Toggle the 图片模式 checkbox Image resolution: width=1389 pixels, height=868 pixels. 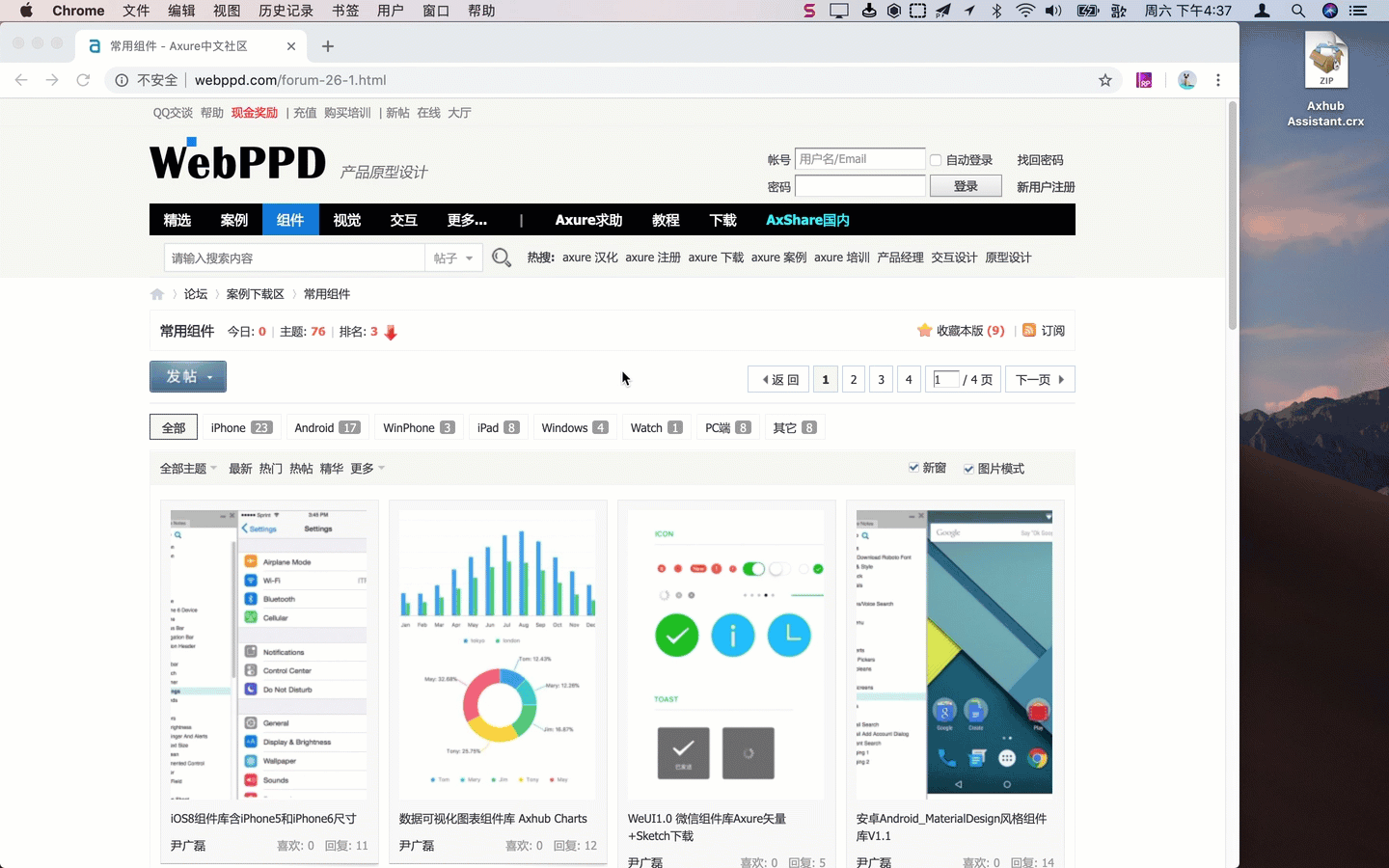[968, 469]
